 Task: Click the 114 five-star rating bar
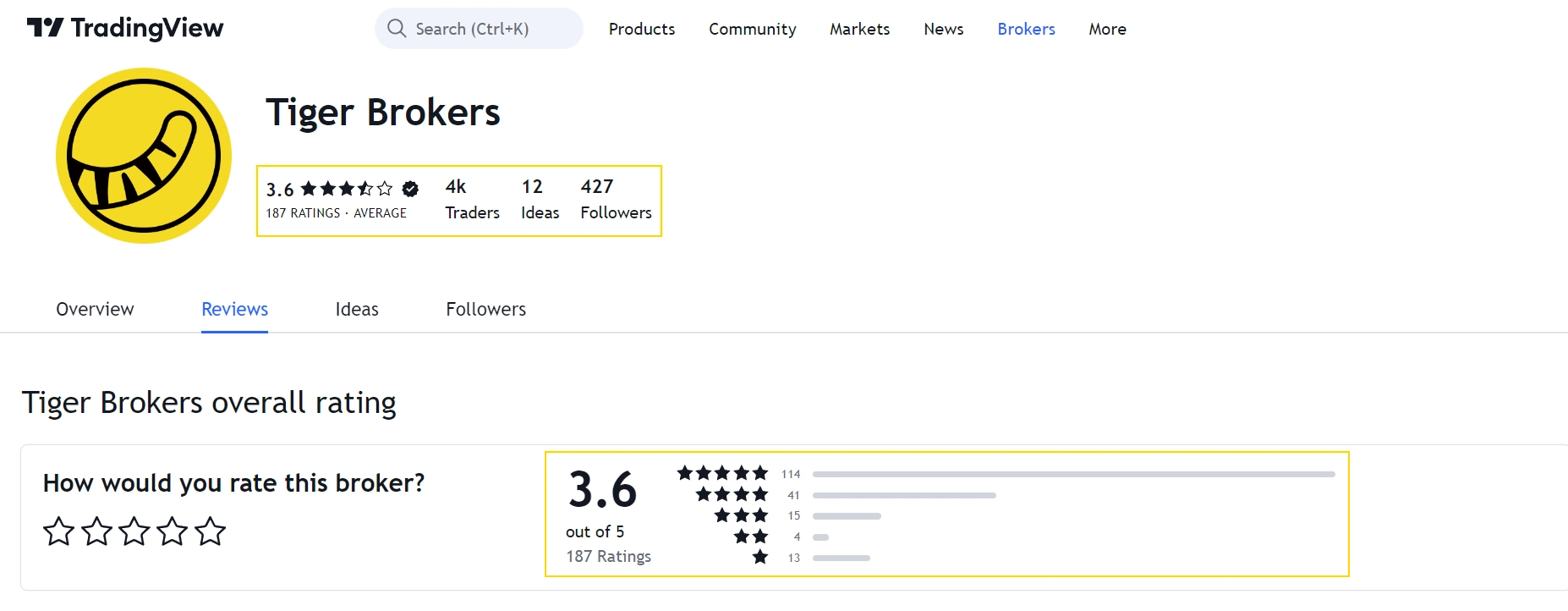point(1074,474)
